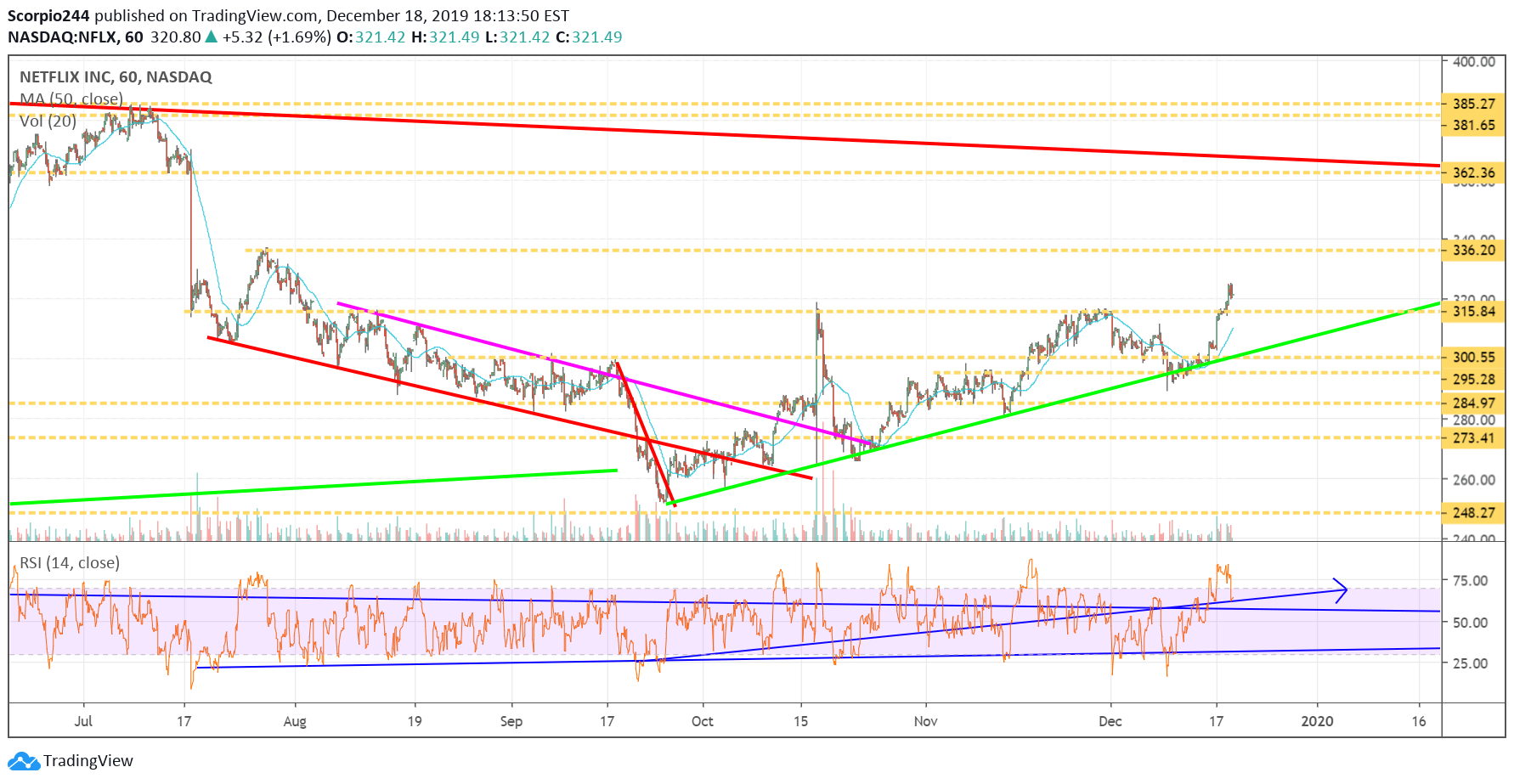Click the open value O:321.42
Screen dimensions: 1514x784
371,37
